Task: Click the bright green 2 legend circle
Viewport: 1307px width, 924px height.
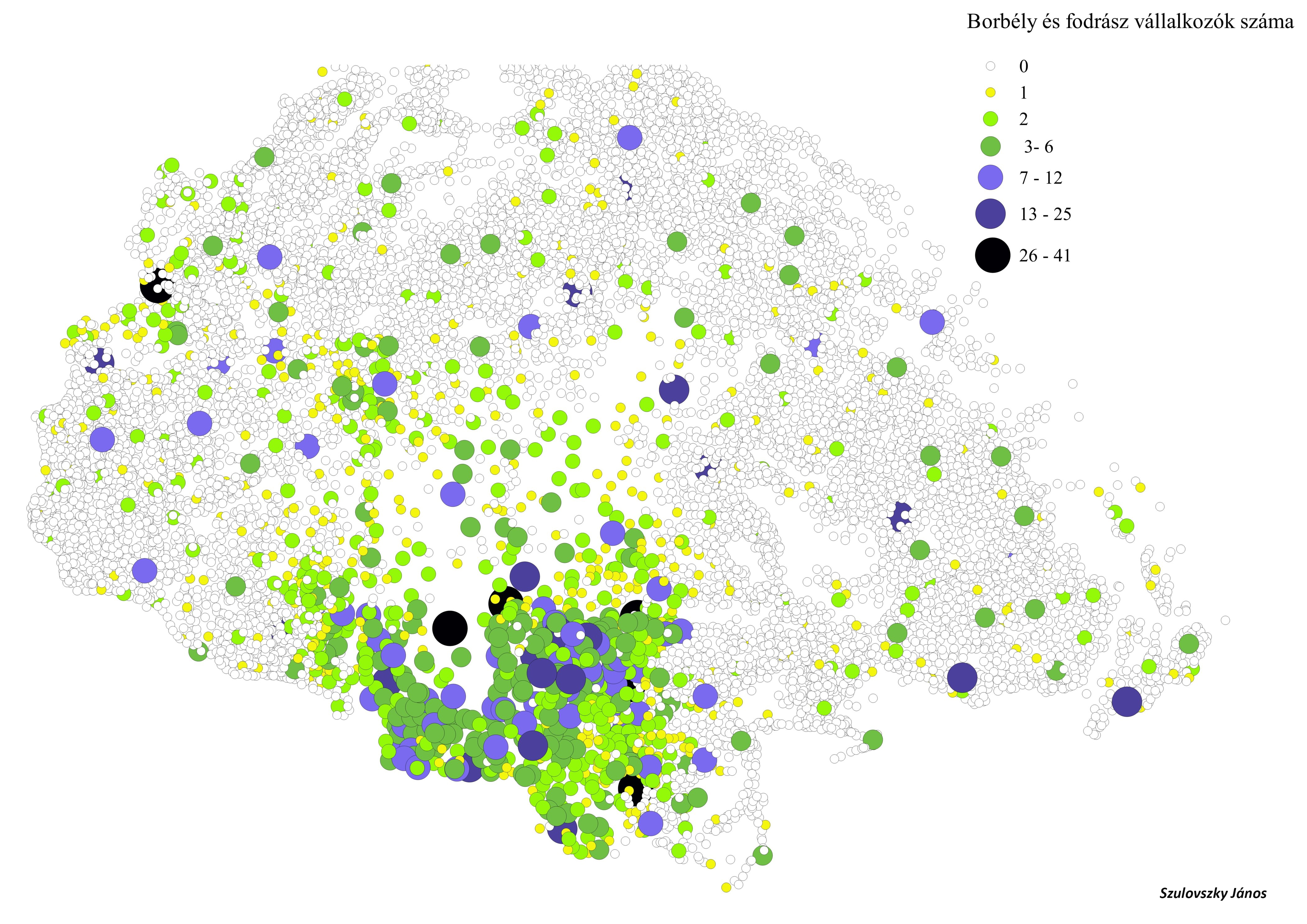Action: pos(990,118)
